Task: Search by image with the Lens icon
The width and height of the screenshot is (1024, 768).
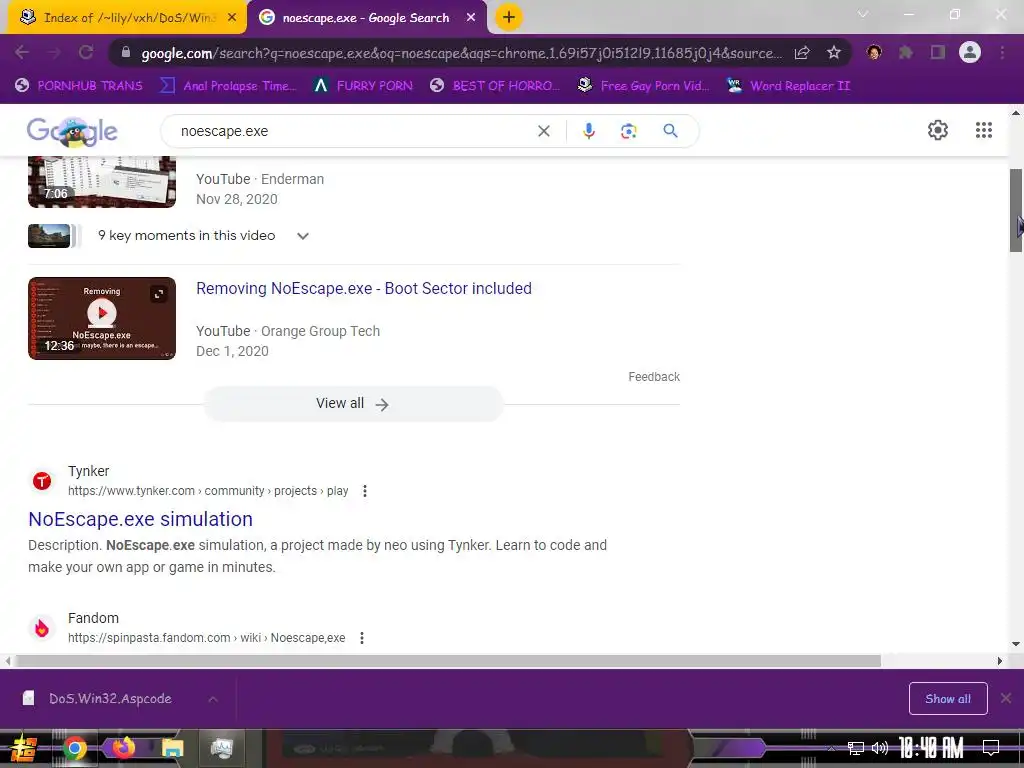Action: (628, 131)
